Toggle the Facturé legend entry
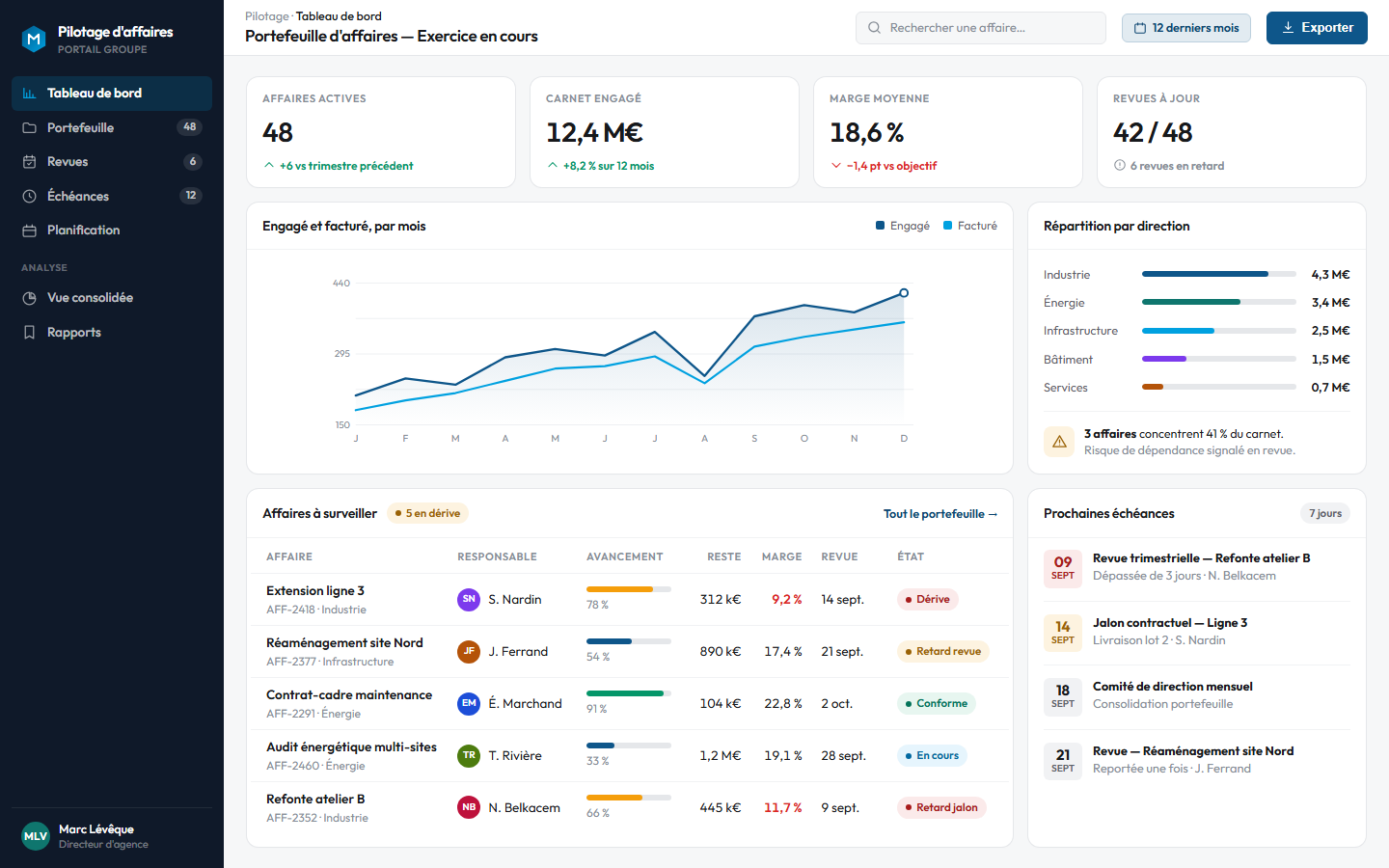Viewport: 1389px width, 868px height. click(970, 226)
